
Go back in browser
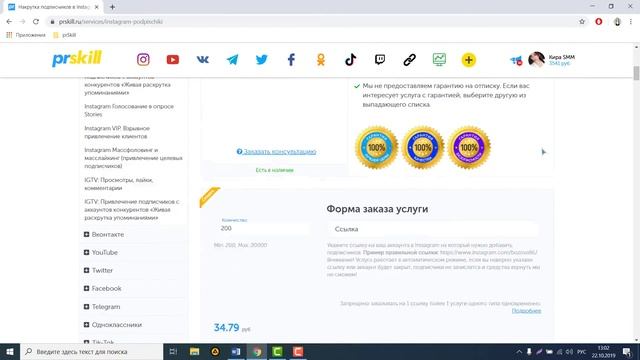pyautogui.click(x=9, y=22)
